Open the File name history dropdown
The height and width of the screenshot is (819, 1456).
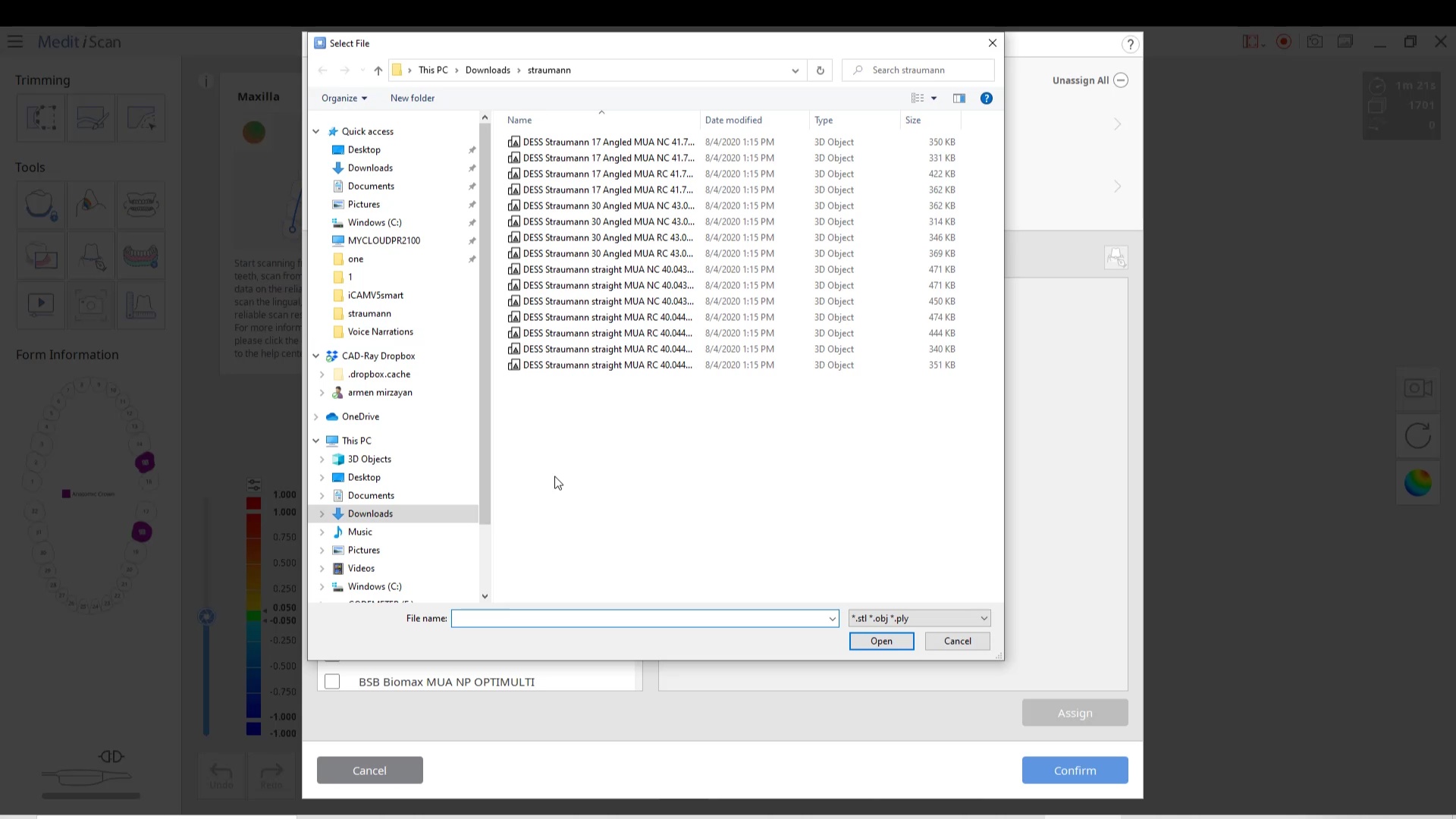click(832, 619)
